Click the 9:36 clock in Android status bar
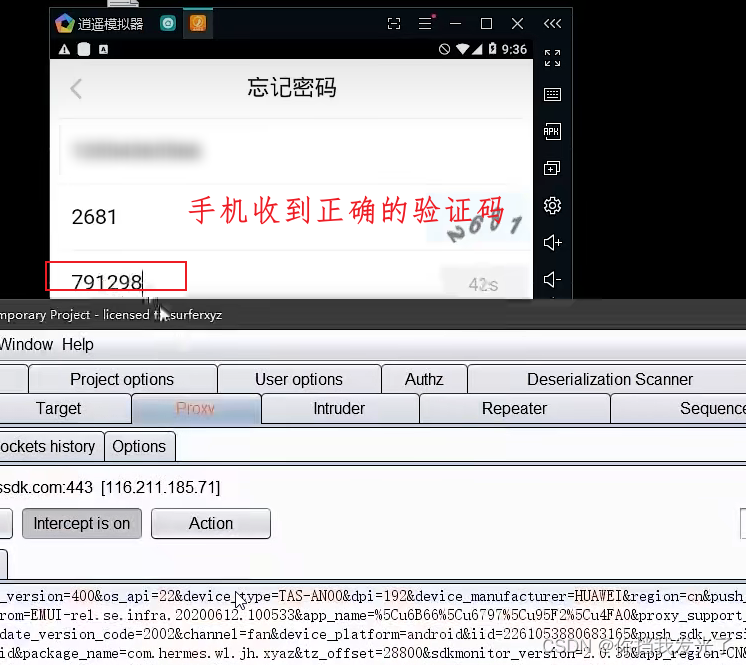The height and width of the screenshot is (665, 746). (514, 49)
